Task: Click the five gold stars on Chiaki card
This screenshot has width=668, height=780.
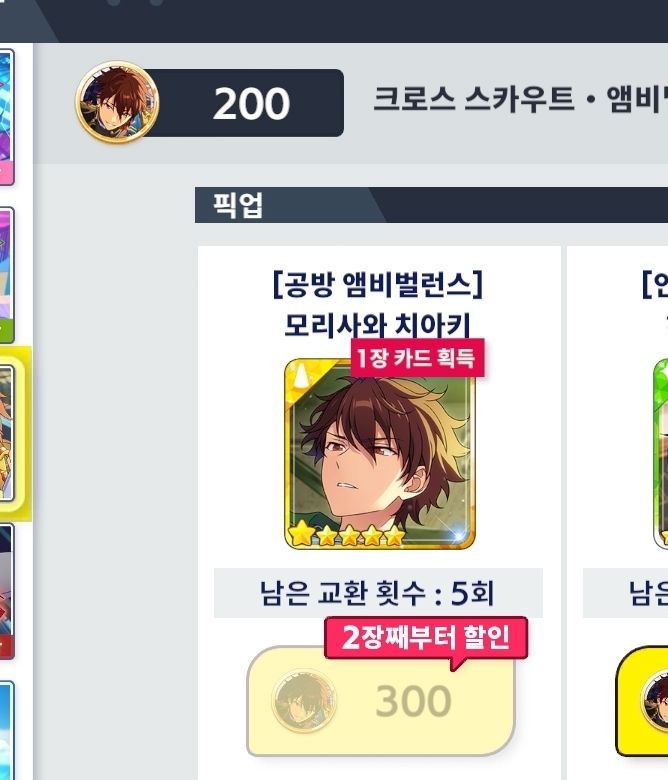Action: [x=347, y=535]
